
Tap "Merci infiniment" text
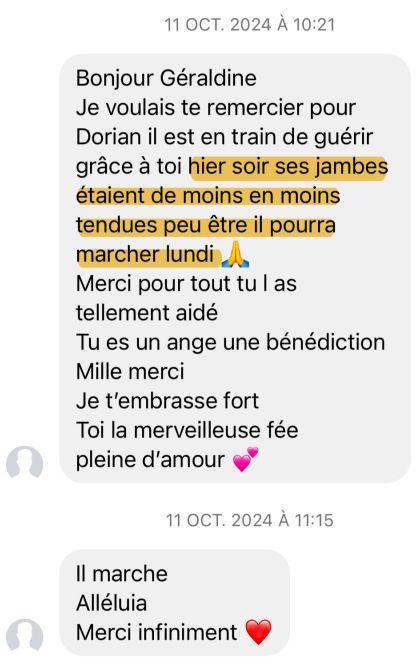point(157,632)
